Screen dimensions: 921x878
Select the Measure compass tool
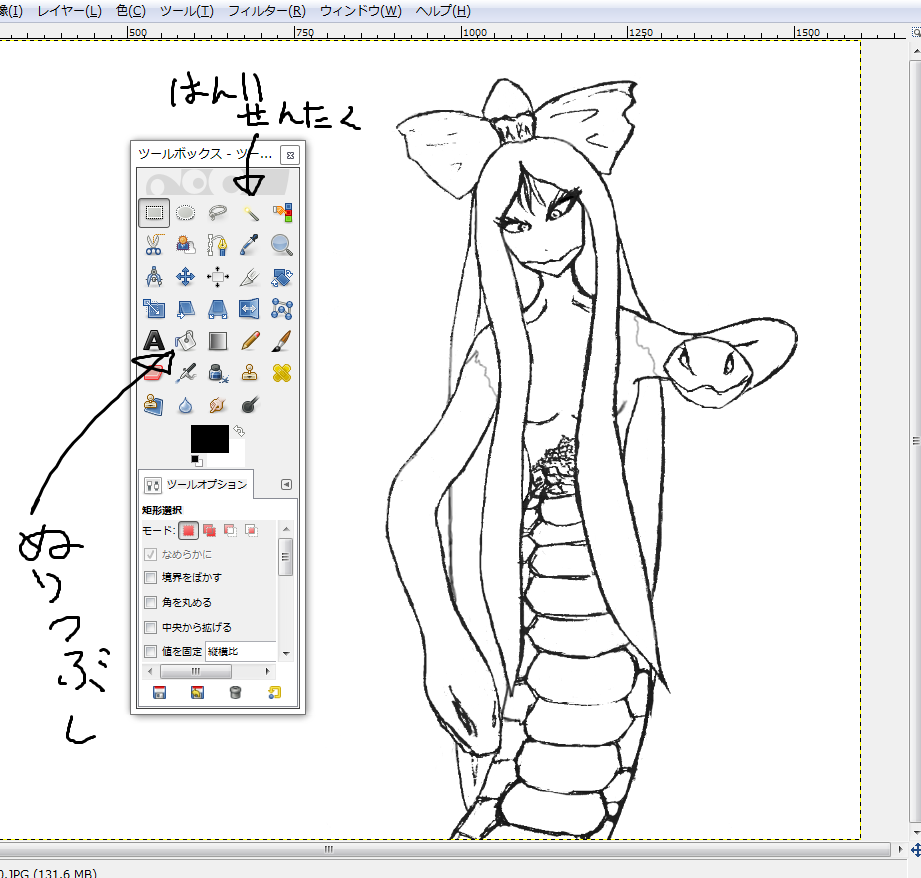(154, 277)
